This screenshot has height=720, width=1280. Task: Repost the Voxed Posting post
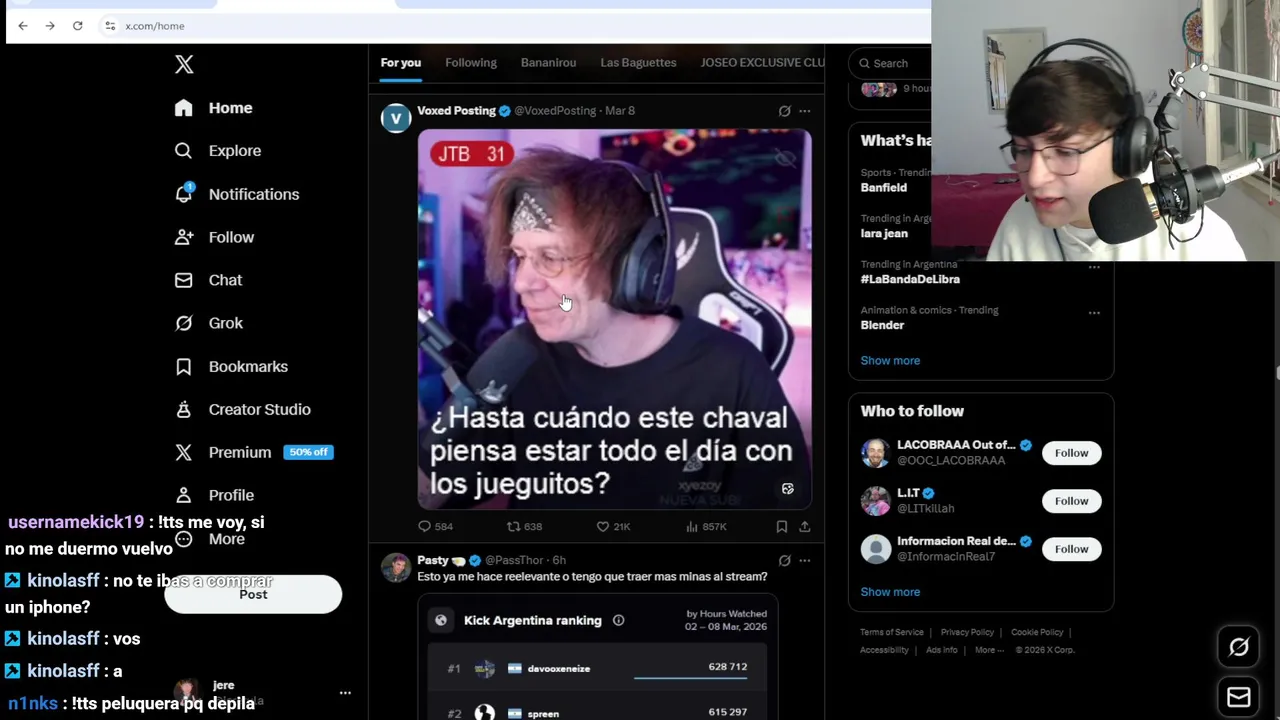(x=524, y=526)
